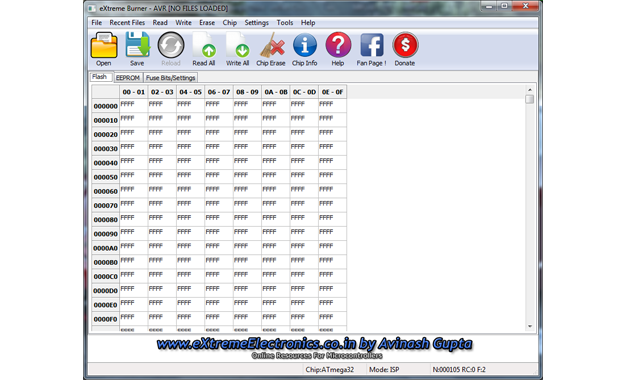Select column header 0A - 0B
This screenshot has width=626, height=380.
pyautogui.click(x=276, y=92)
